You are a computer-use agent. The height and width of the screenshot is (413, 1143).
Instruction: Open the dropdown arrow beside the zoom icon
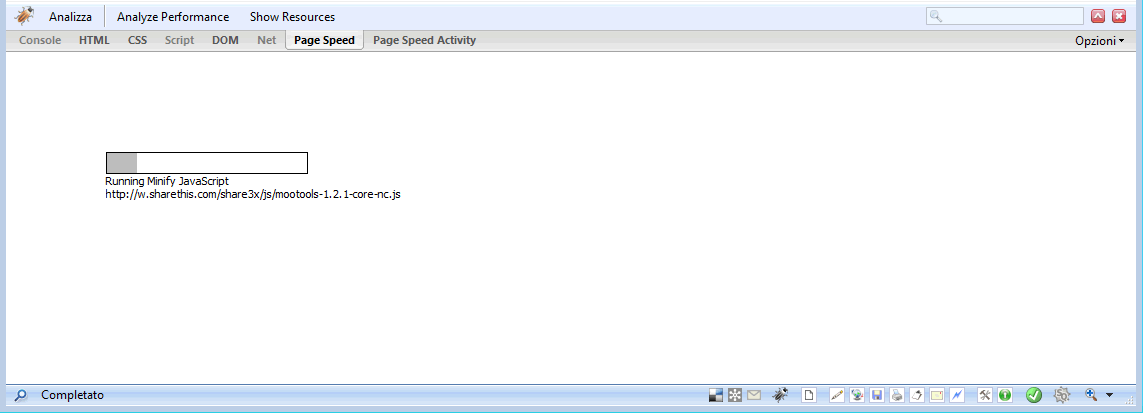[1109, 396]
